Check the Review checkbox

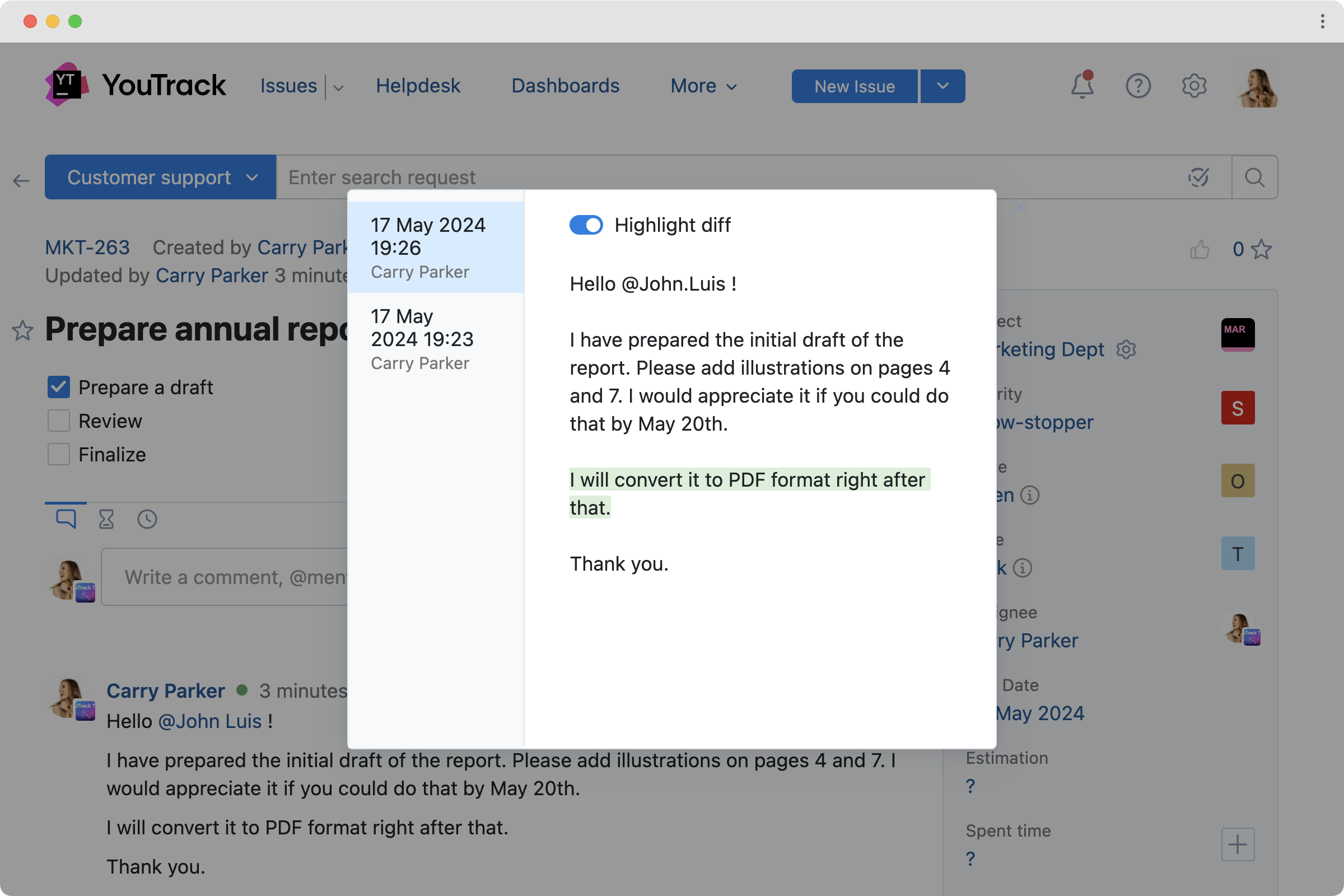[x=58, y=421]
